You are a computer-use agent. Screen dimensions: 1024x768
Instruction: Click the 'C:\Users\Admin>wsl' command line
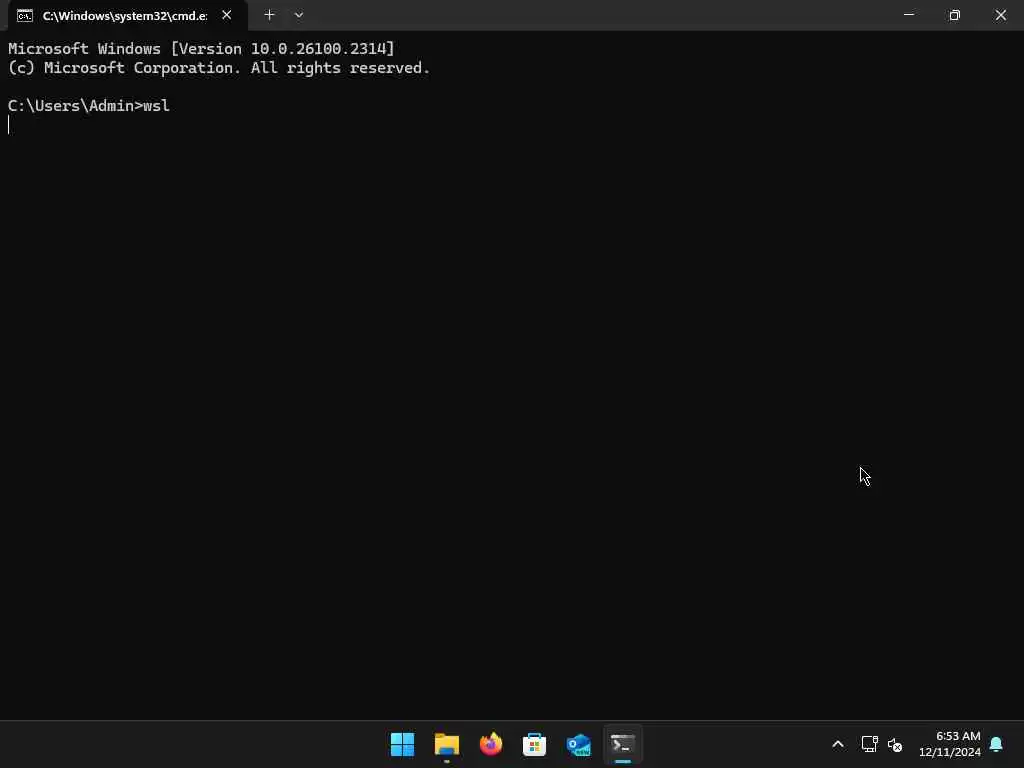coord(89,106)
